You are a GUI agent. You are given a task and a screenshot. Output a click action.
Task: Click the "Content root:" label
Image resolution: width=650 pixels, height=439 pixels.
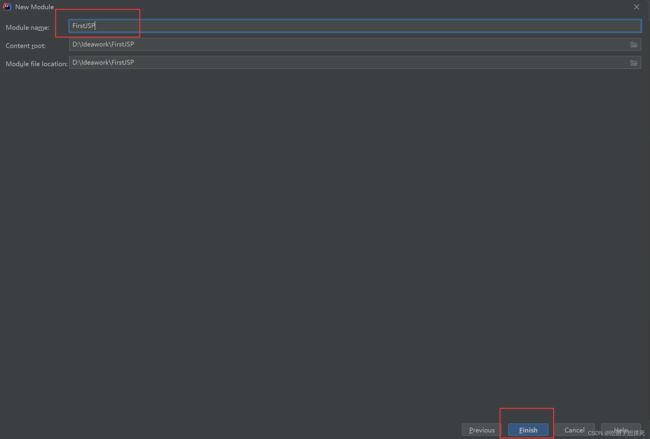(x=26, y=46)
